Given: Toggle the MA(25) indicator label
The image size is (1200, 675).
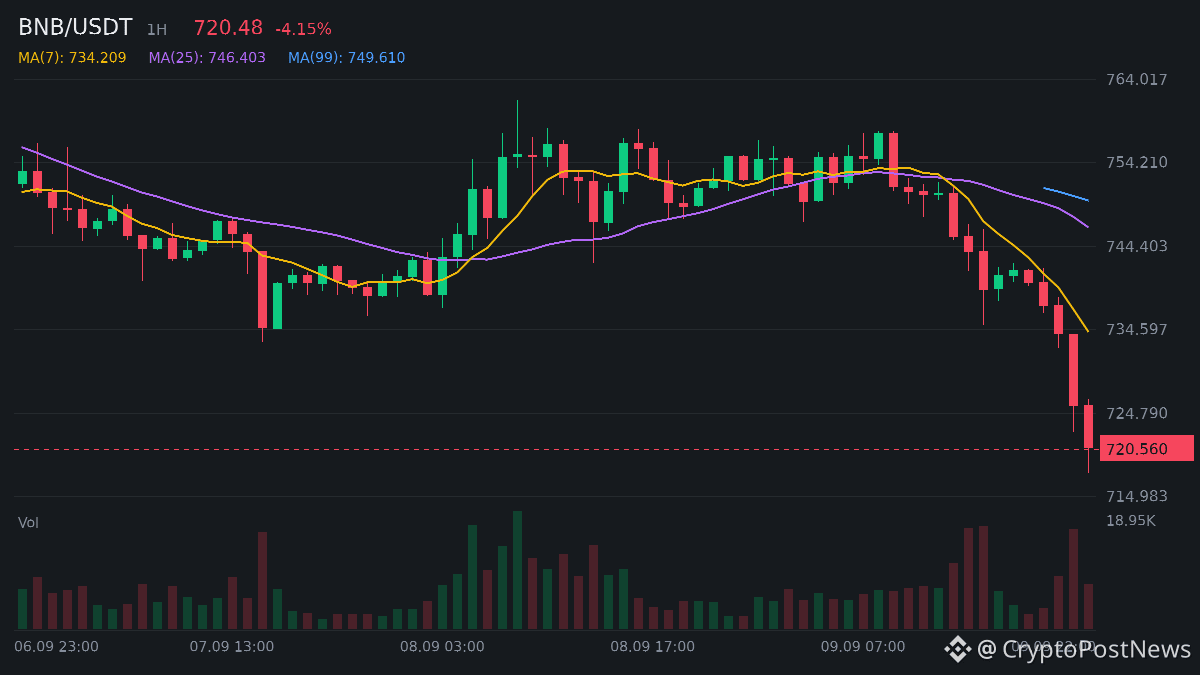Looking at the screenshot, I should click(207, 58).
